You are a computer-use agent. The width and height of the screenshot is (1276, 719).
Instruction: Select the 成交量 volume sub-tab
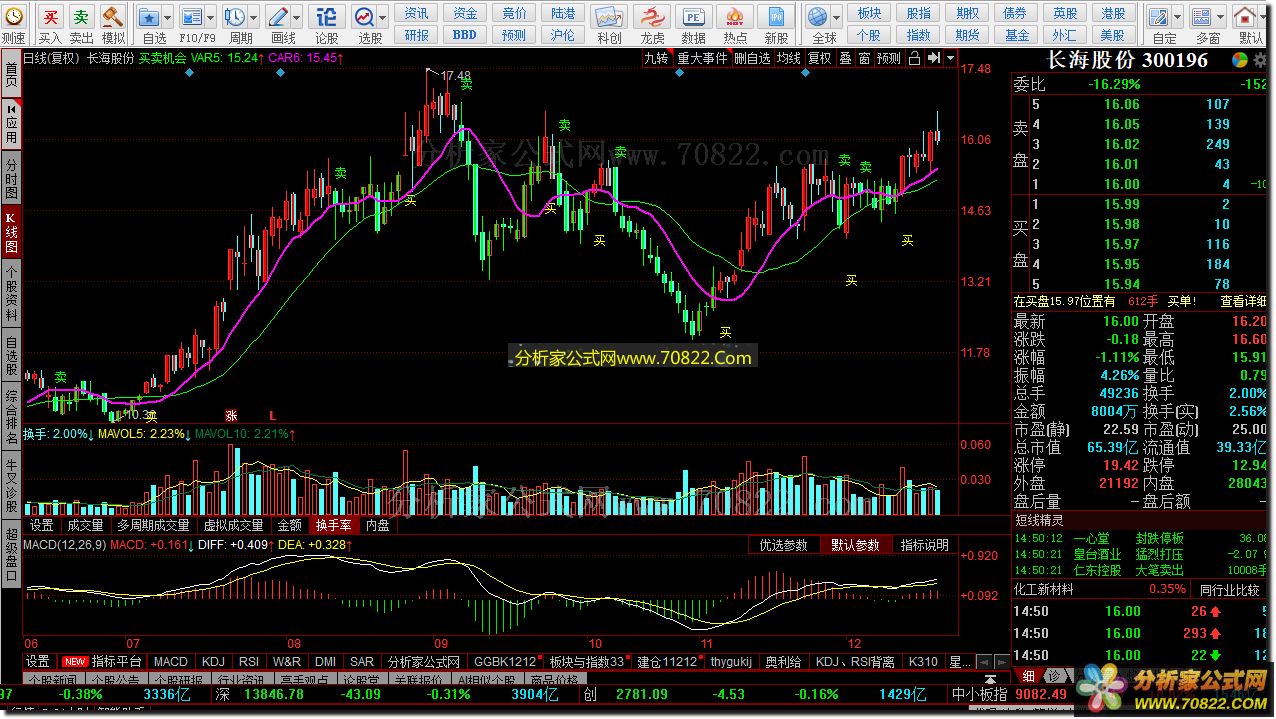click(85, 525)
